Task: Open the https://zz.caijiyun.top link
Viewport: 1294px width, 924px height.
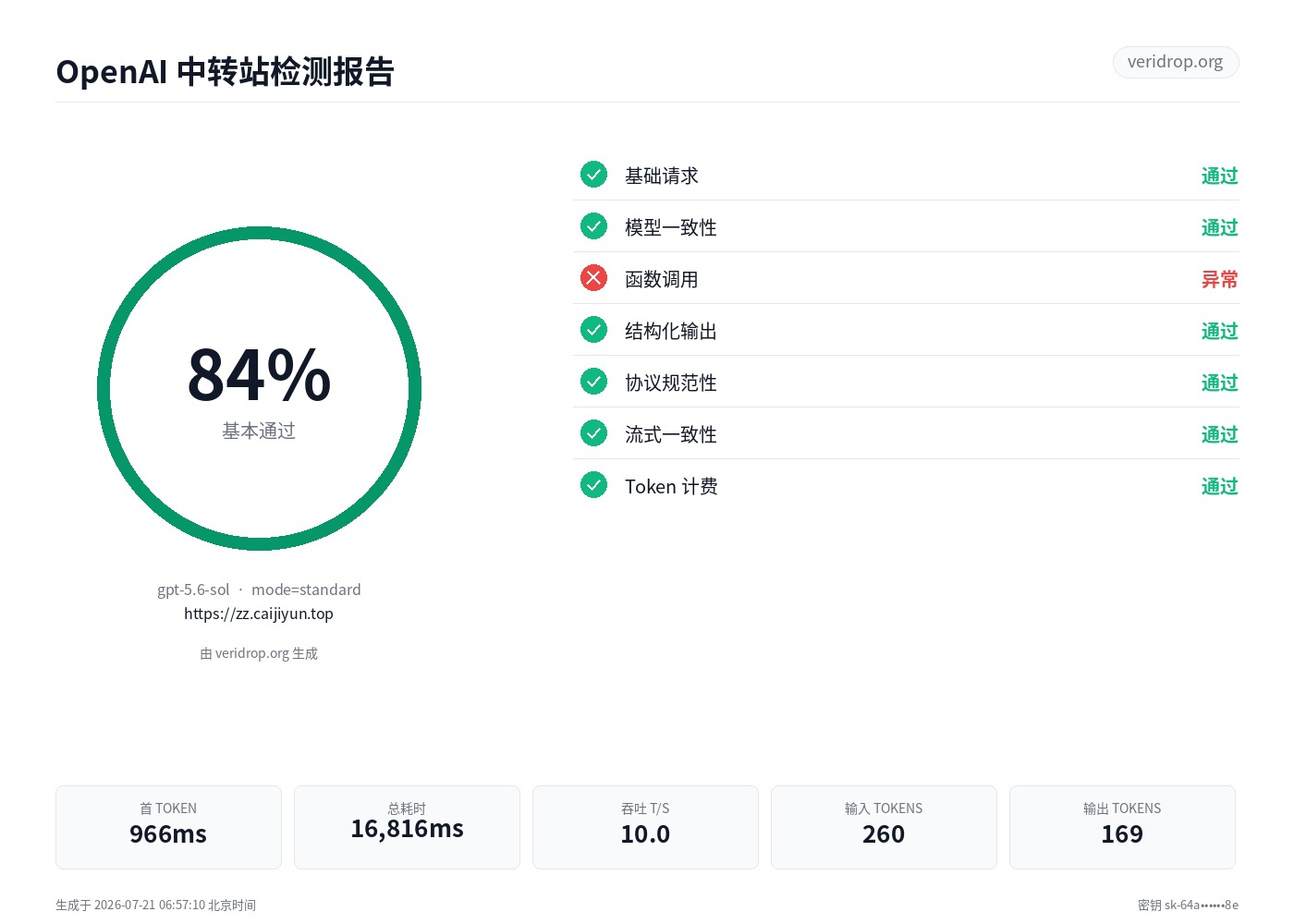Action: (259, 614)
